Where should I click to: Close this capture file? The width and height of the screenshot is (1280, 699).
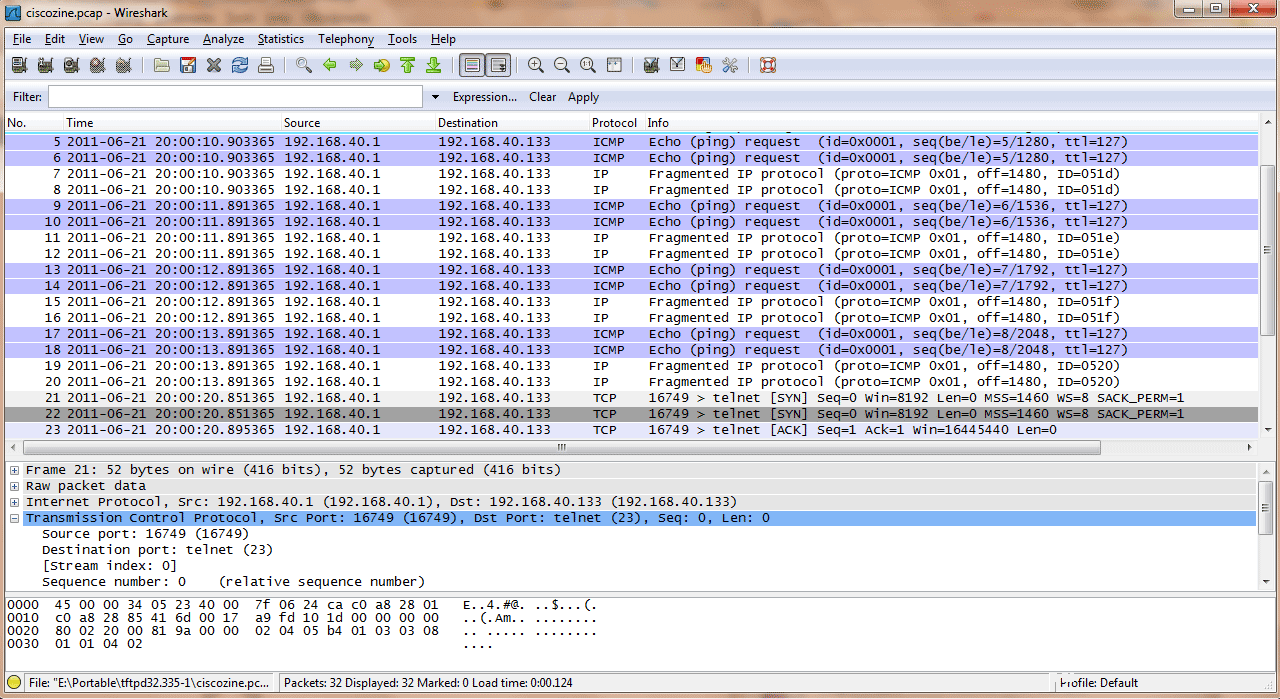pyautogui.click(x=214, y=65)
